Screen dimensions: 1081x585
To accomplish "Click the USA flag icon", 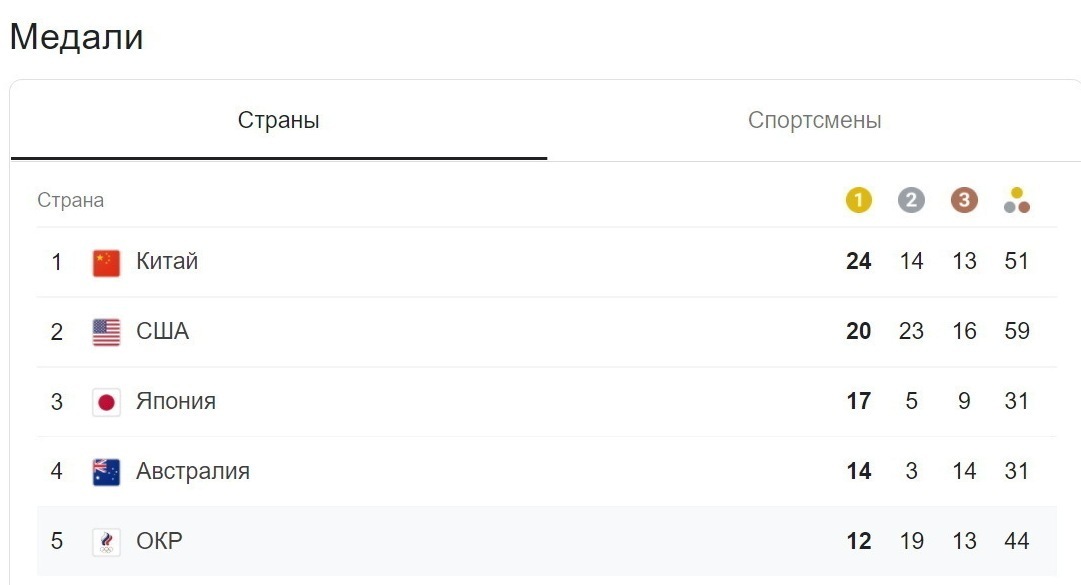I will tap(106, 332).
